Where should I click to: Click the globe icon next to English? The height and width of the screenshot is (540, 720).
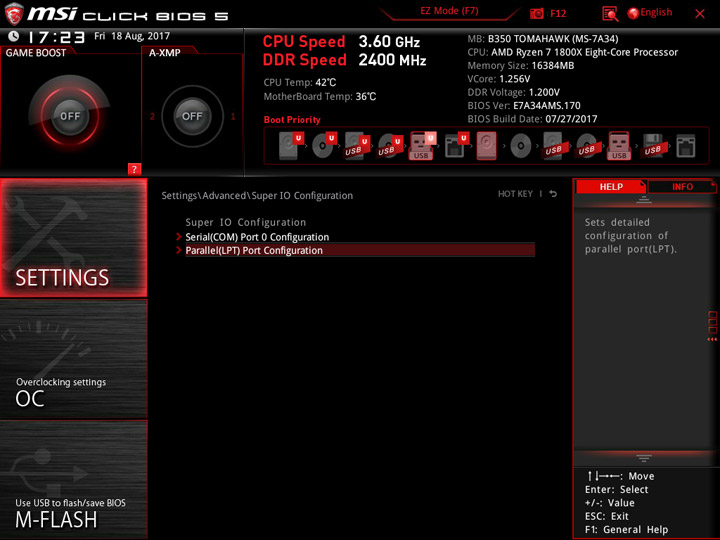pyautogui.click(x=633, y=13)
